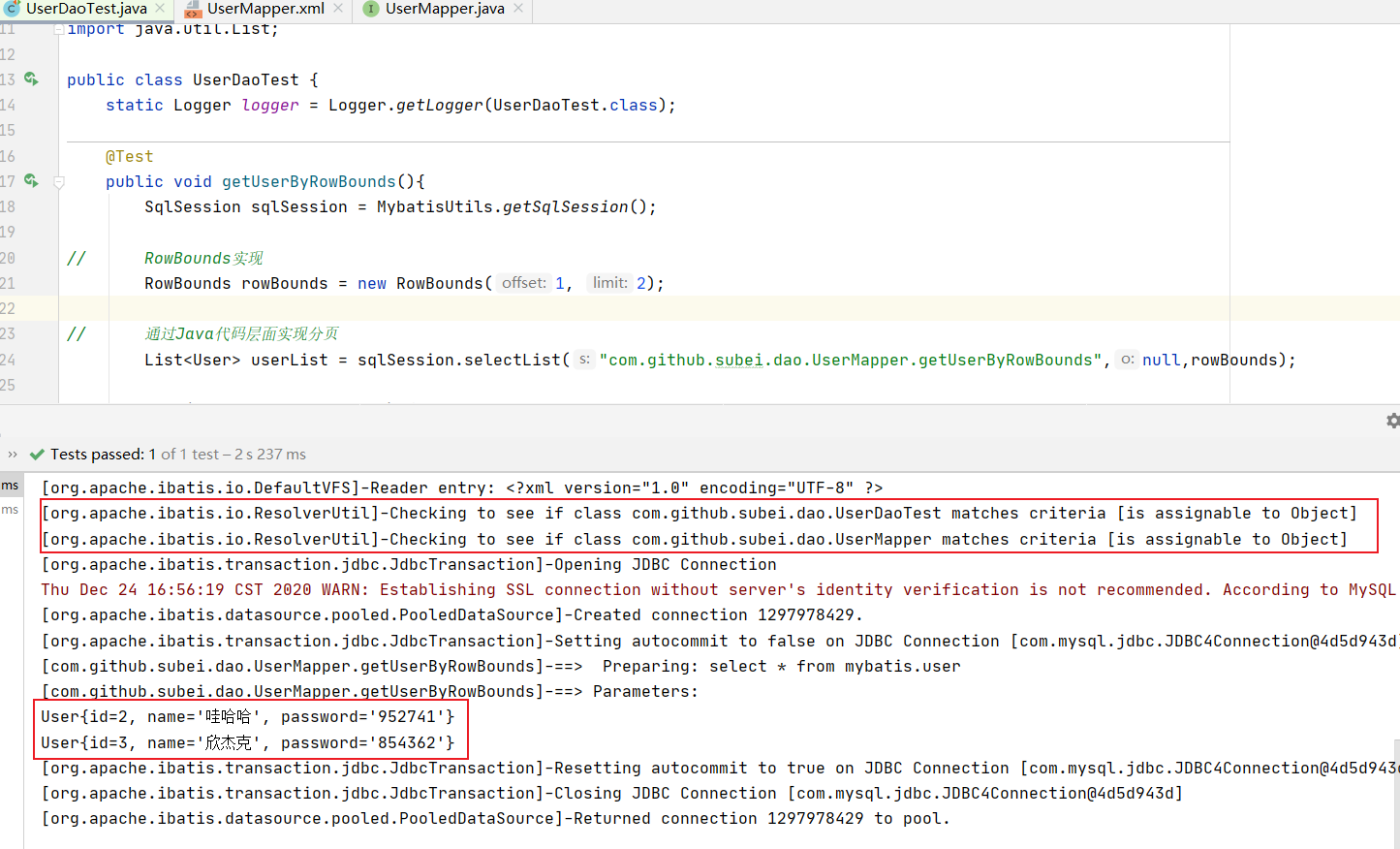The image size is (1400, 849).
Task: Close the UserDaoTest.java tab
Action: tap(160, 9)
